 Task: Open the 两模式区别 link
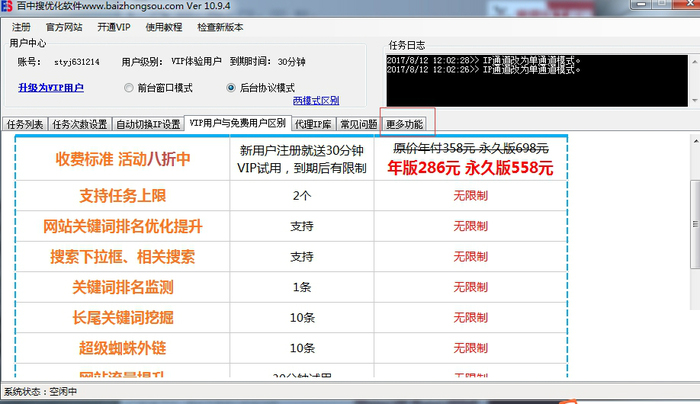[315, 101]
